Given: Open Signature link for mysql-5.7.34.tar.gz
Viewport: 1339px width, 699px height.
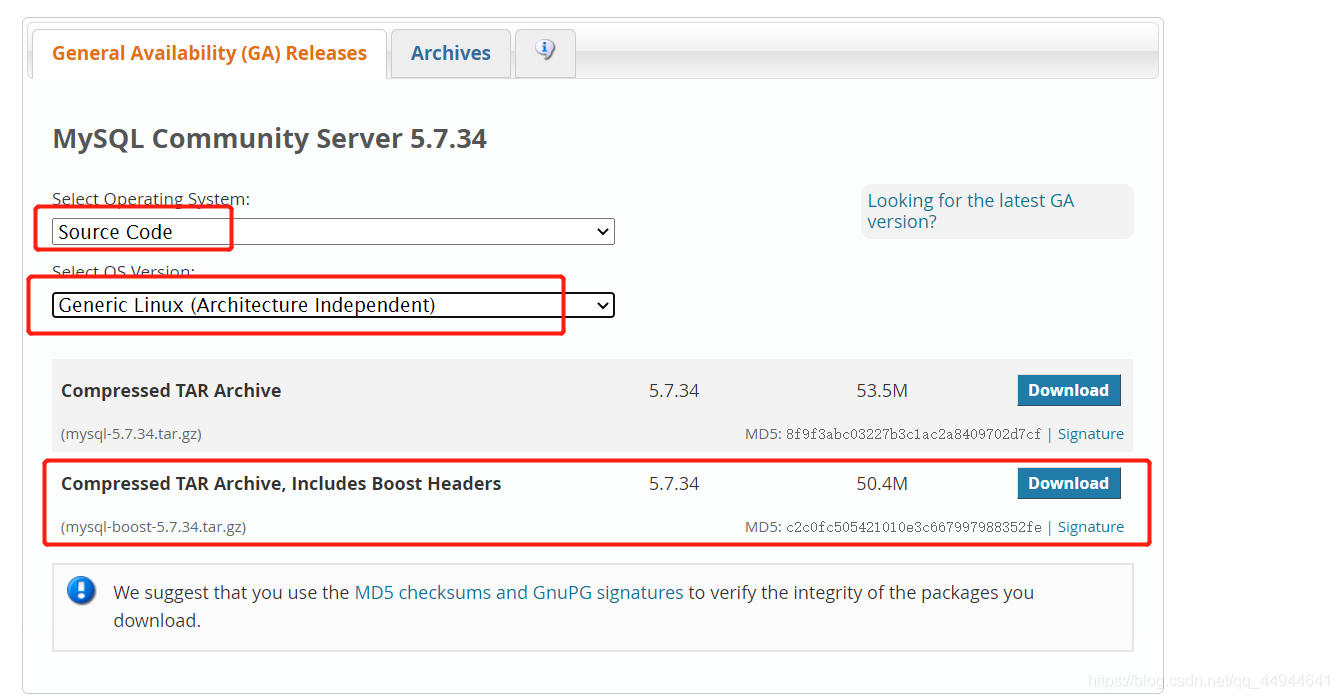Looking at the screenshot, I should pyautogui.click(x=1091, y=434).
